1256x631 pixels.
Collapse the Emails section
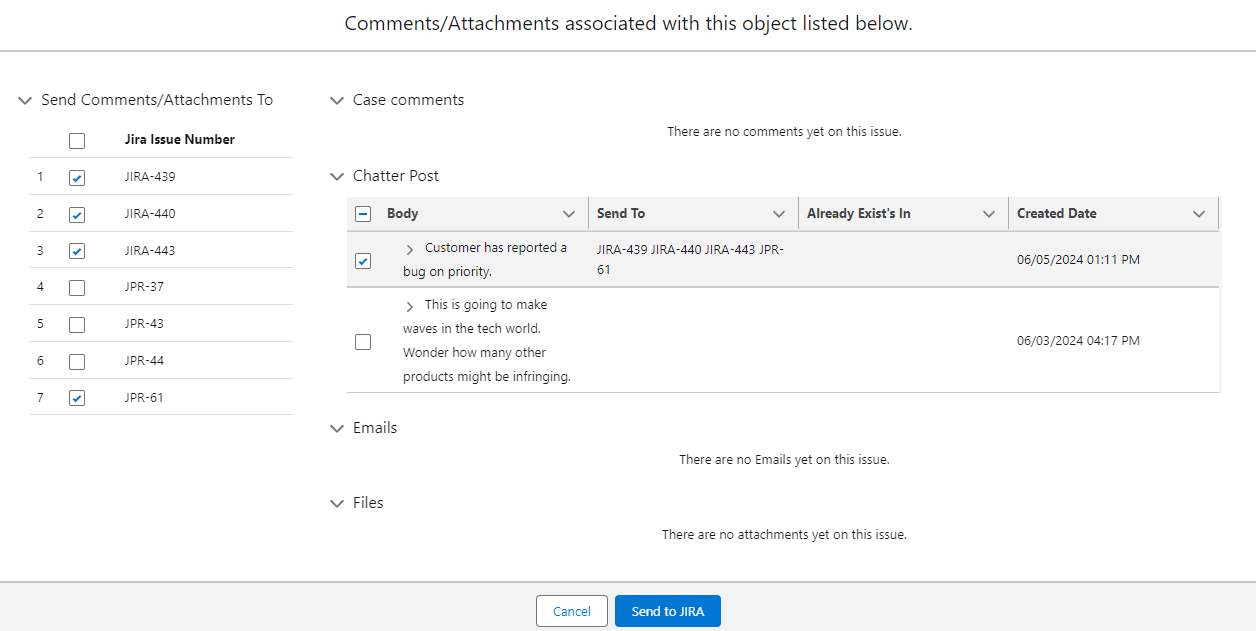pos(337,429)
